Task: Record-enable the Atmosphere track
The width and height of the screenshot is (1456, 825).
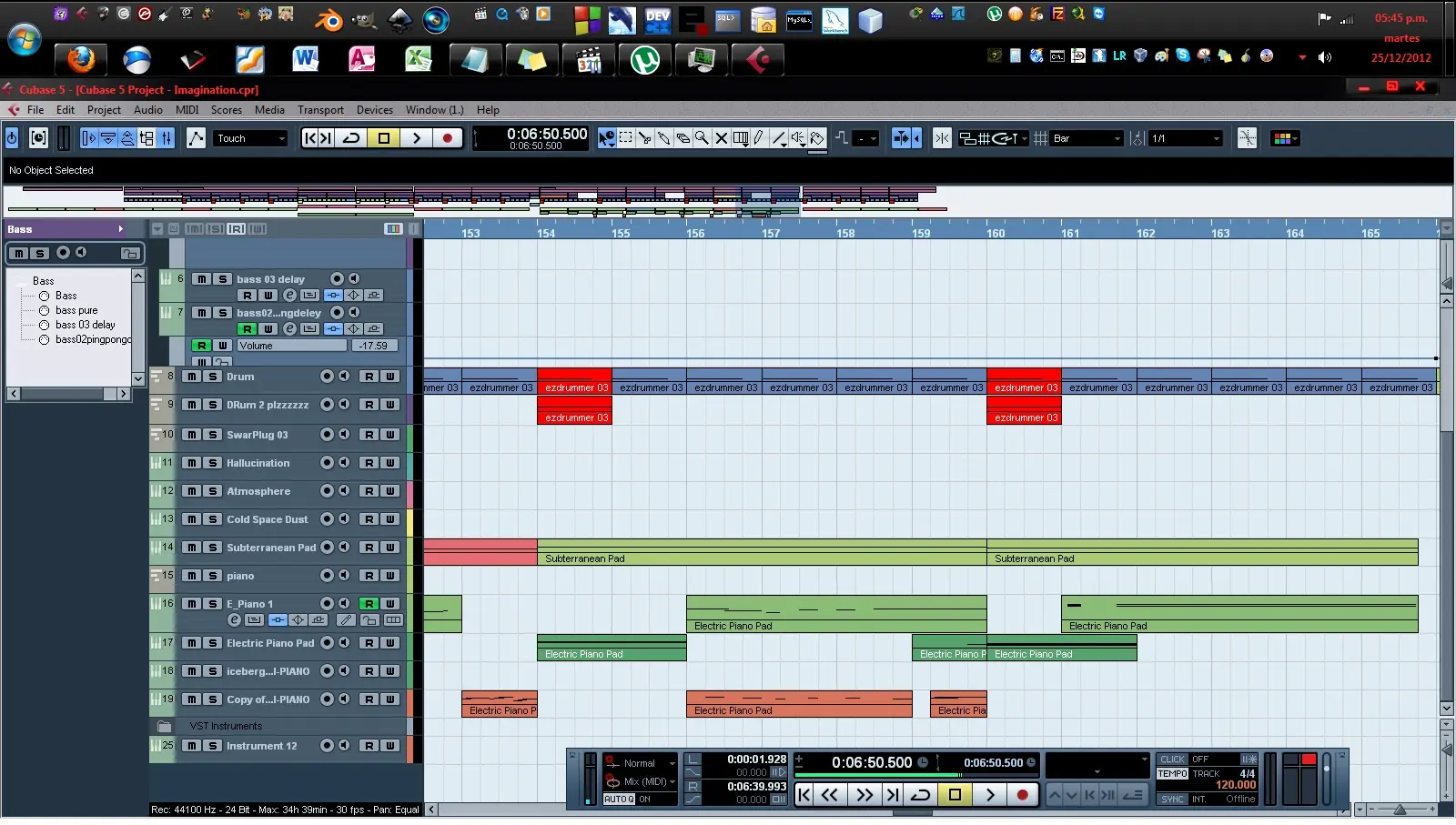Action: [328, 491]
